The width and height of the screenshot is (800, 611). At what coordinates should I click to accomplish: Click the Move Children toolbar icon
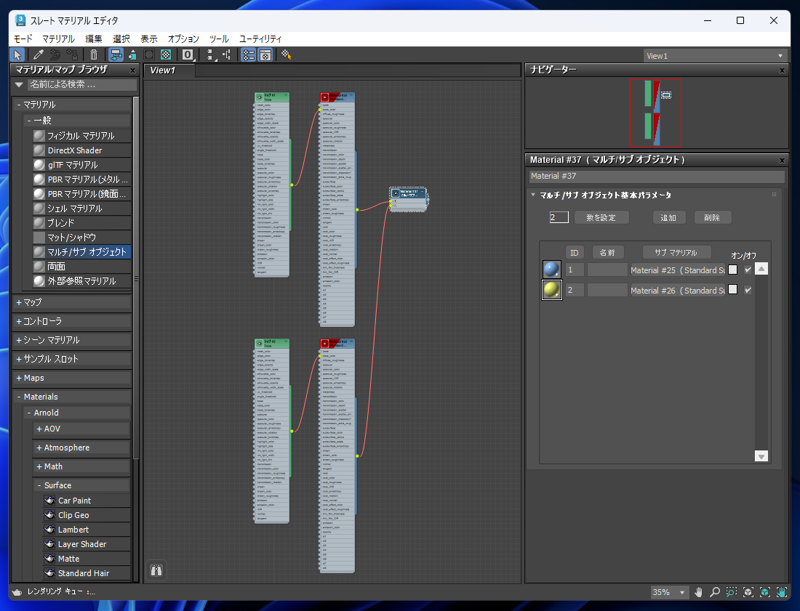click(x=116, y=55)
